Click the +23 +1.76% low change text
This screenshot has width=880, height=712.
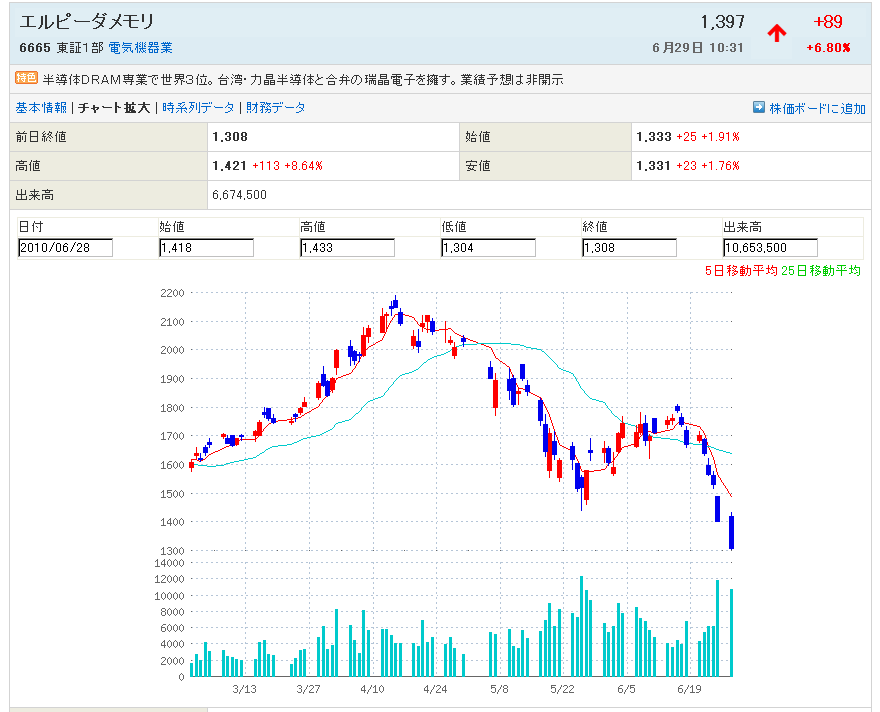coord(708,166)
